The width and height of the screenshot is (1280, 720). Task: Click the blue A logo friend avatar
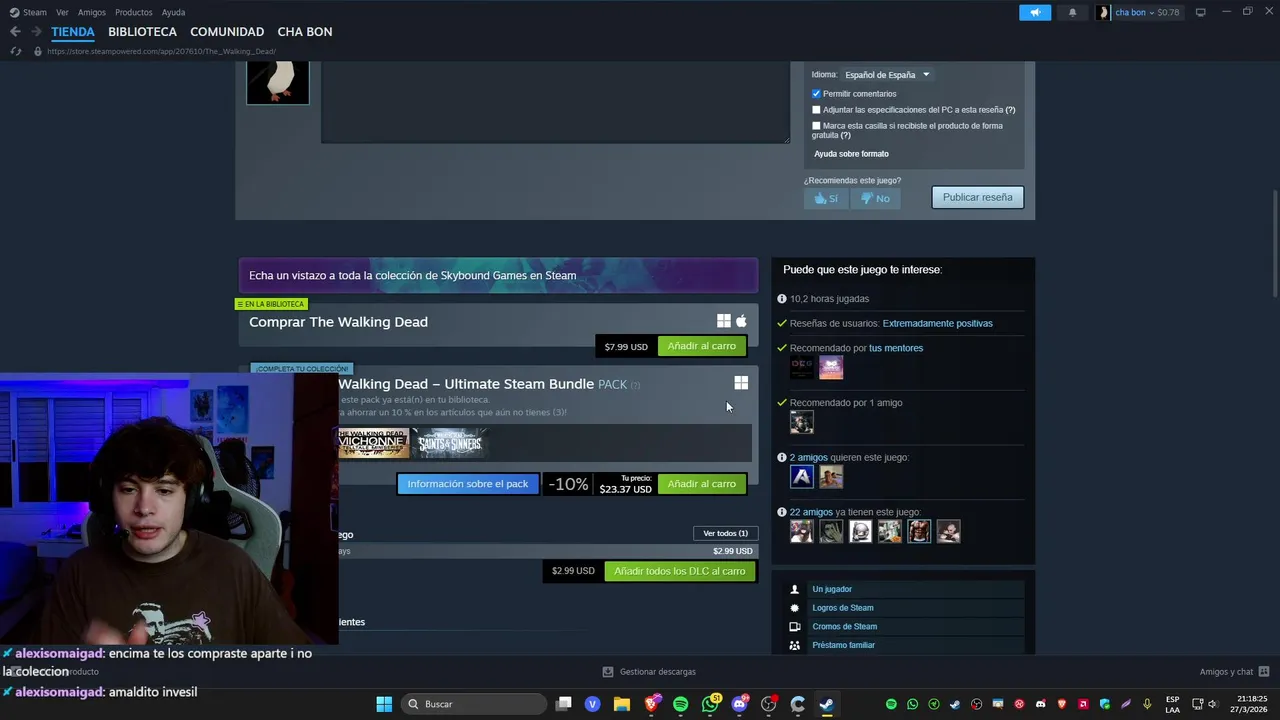(x=802, y=477)
